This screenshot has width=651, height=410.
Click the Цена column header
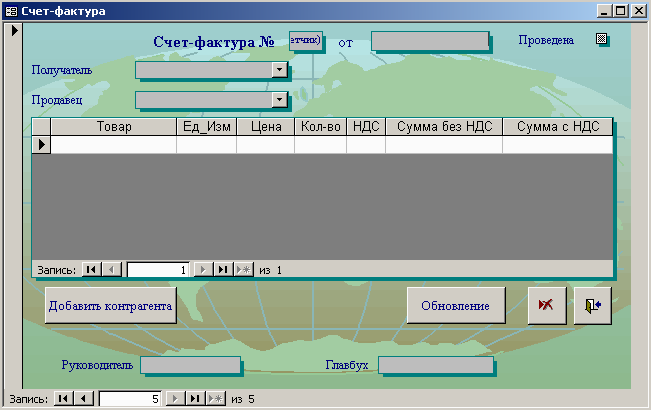[266, 127]
